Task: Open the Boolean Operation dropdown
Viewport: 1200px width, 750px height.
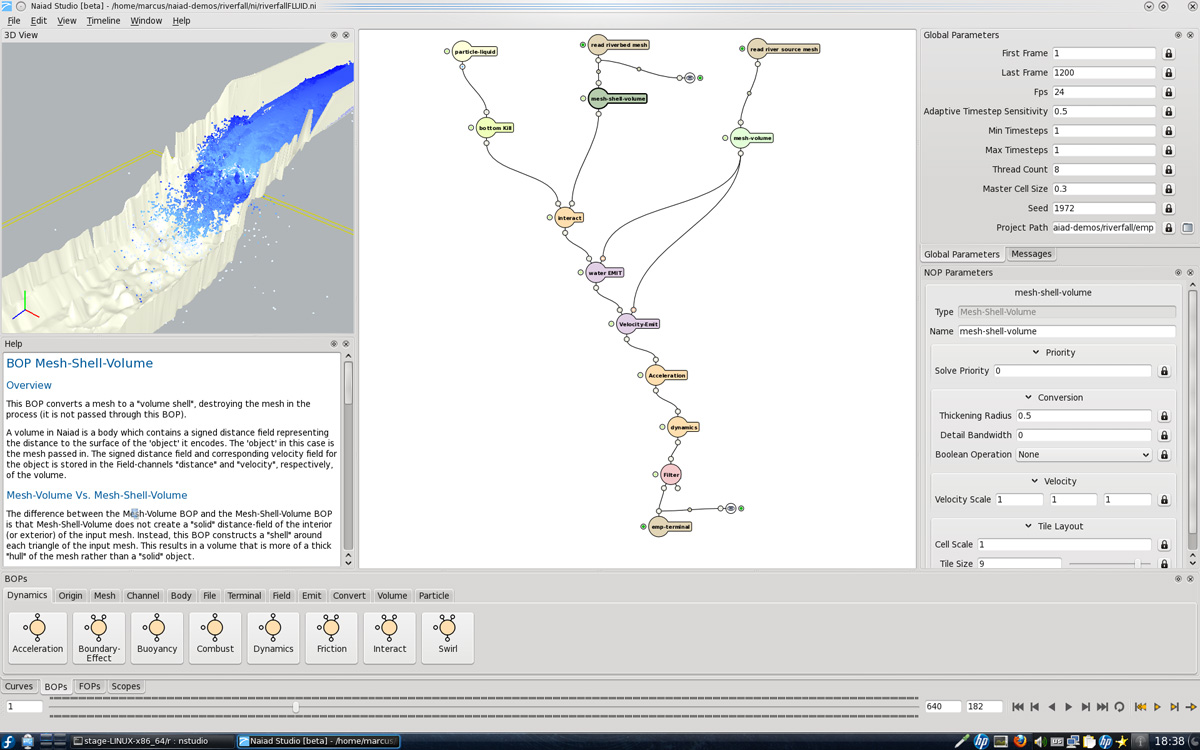Action: coord(1084,455)
